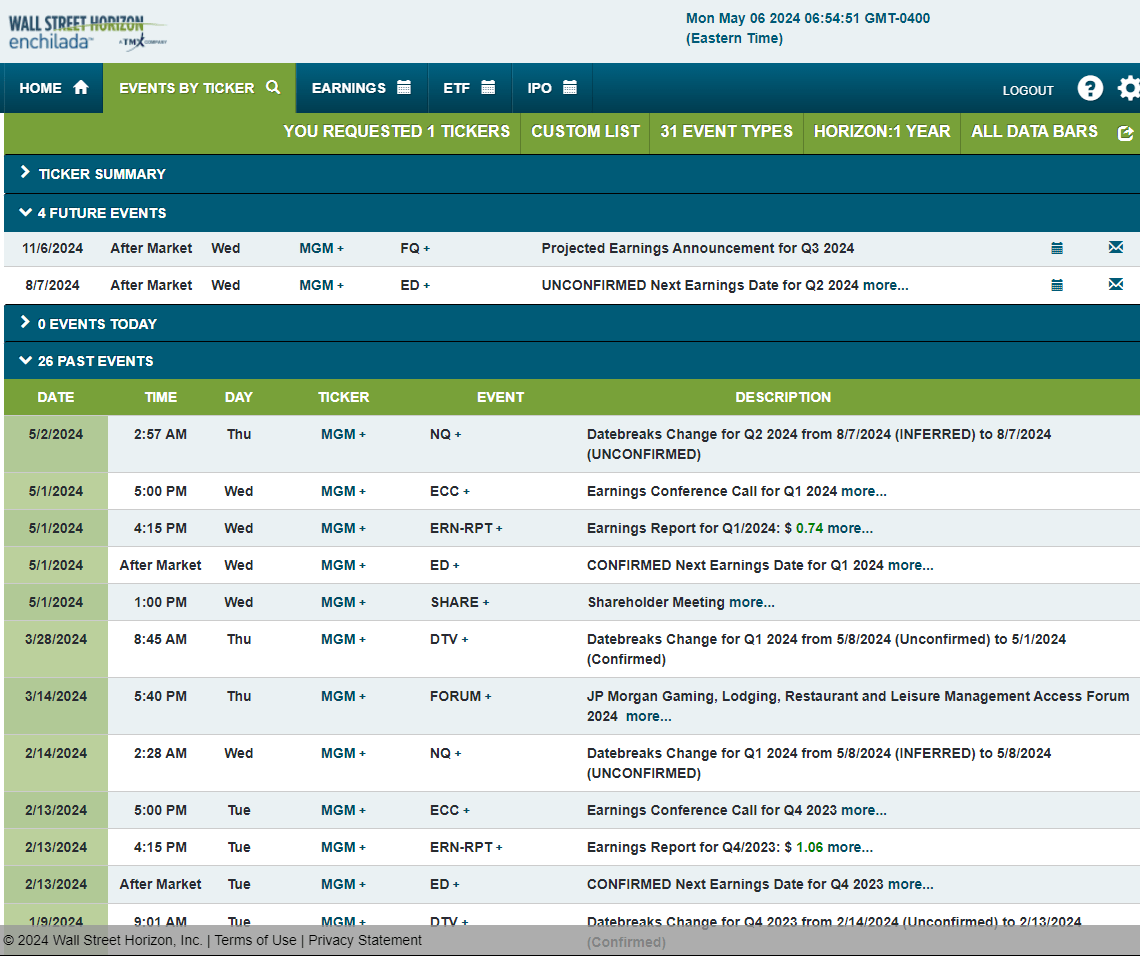Open the 31 Event Types filter
This screenshot has width=1140, height=956.
pyautogui.click(x=726, y=132)
